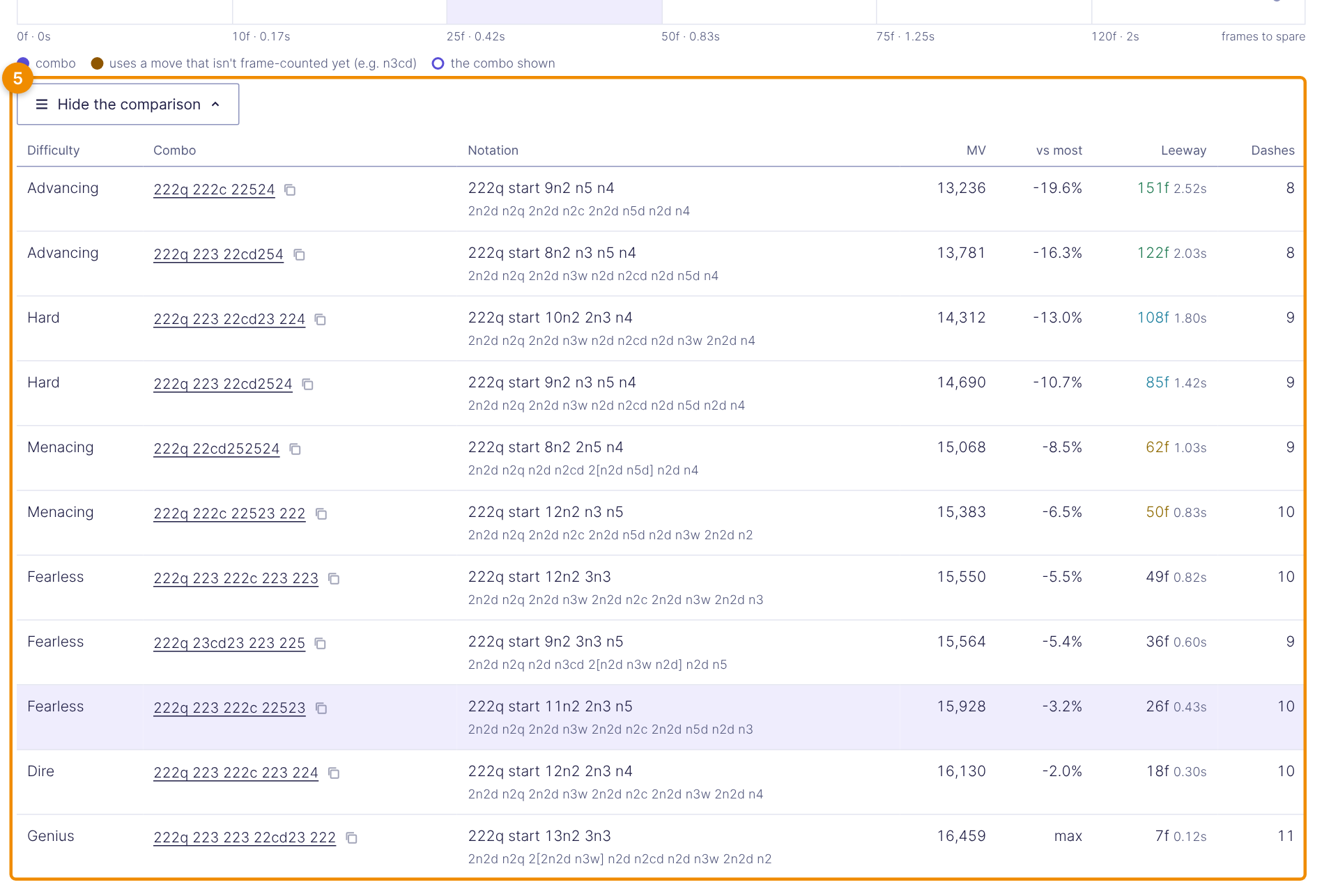The width and height of the screenshot is (1338, 896).
Task: Copy the combo 222q 223 222c 223 223
Action: click(334, 579)
